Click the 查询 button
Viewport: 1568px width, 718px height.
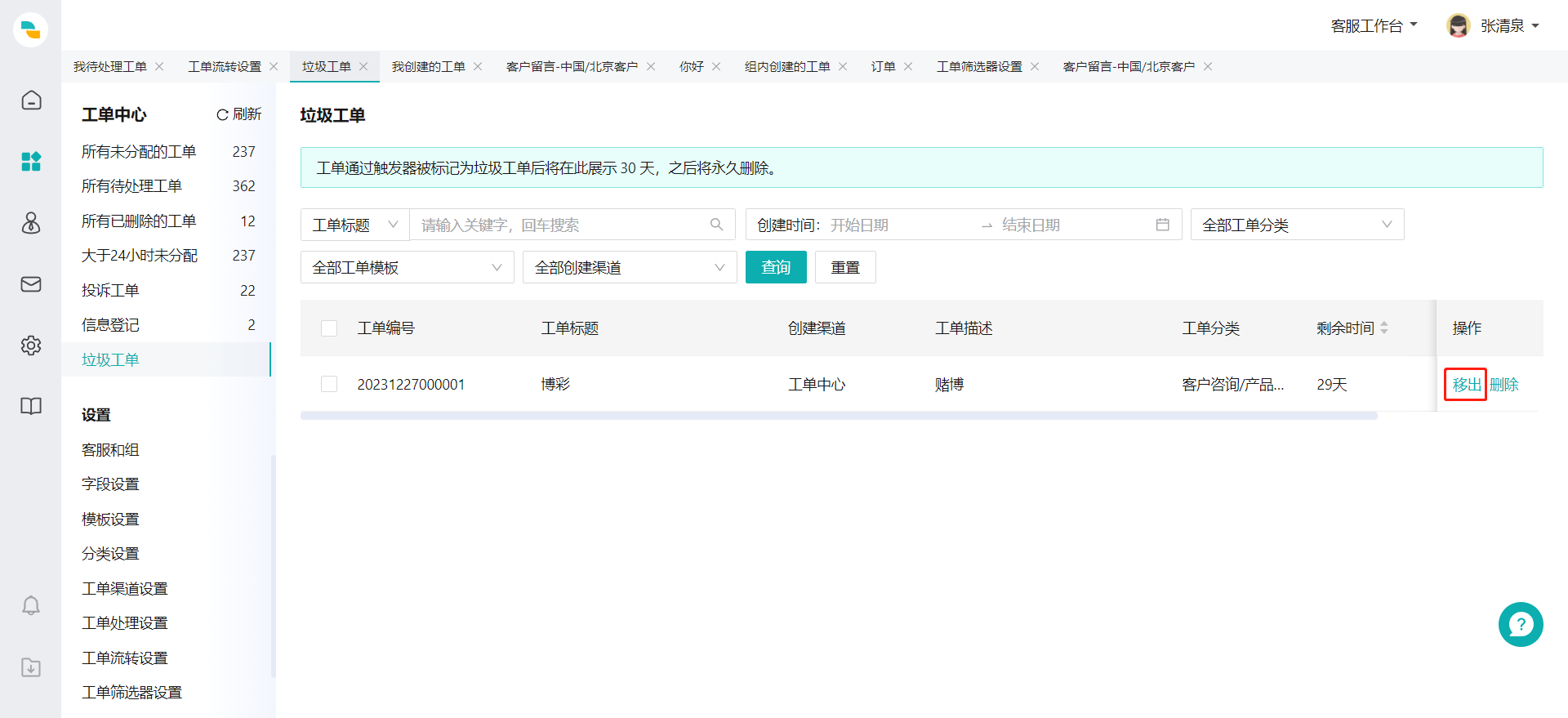click(776, 267)
